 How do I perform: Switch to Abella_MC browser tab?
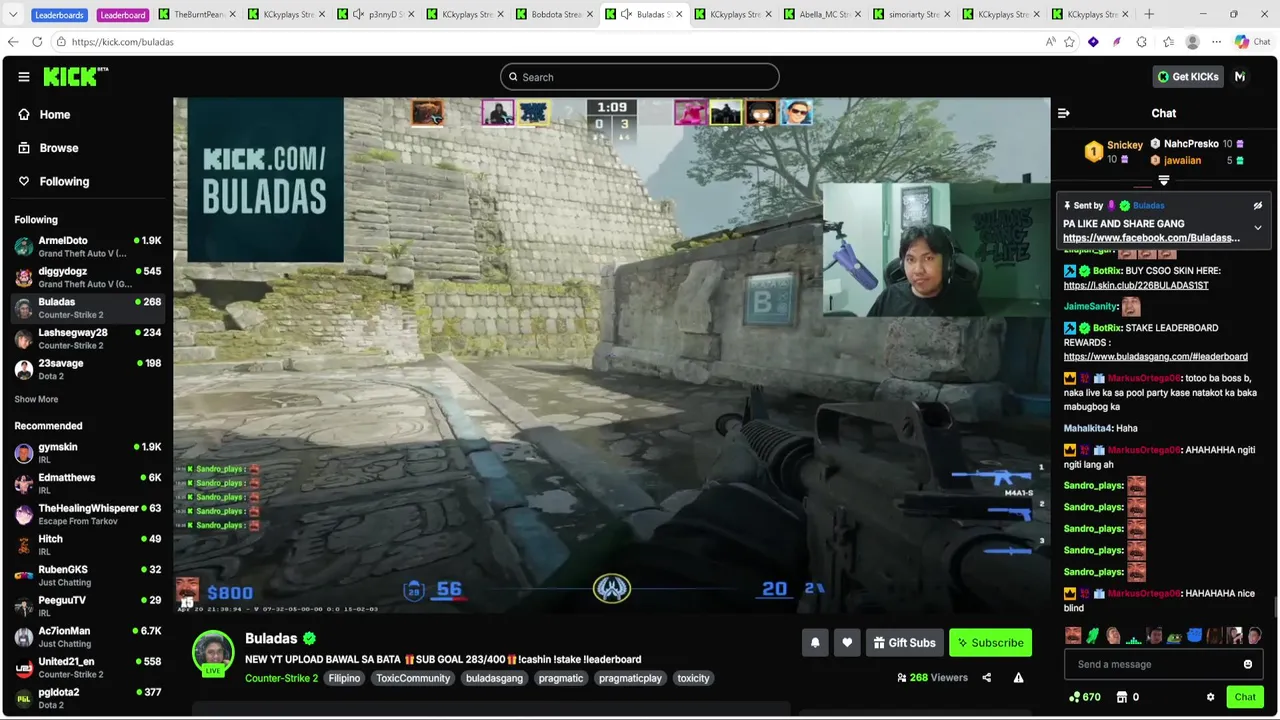823,15
